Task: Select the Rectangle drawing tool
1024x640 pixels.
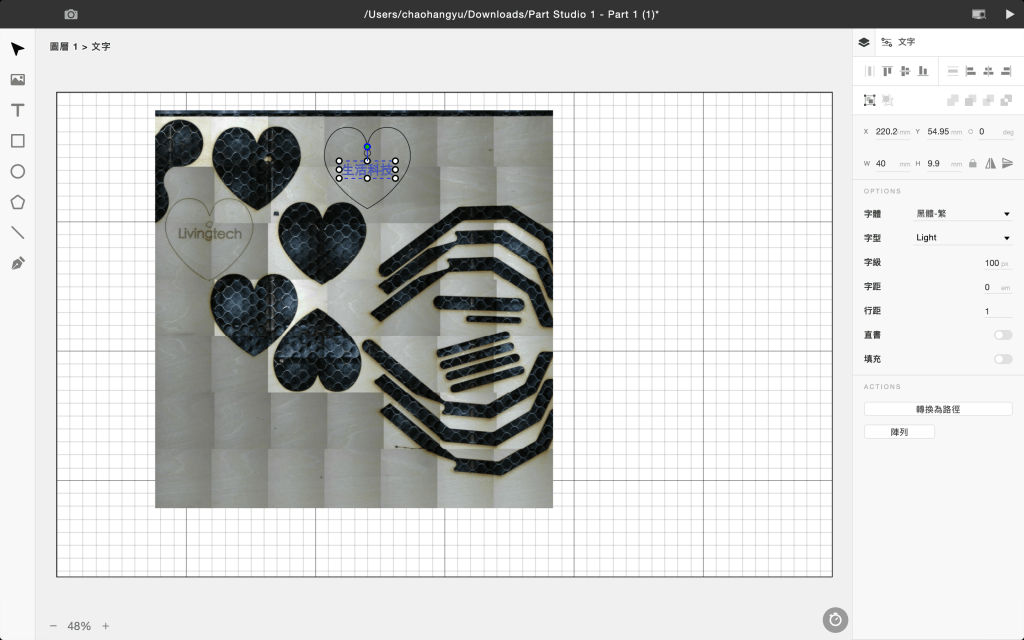Action: [x=17, y=141]
